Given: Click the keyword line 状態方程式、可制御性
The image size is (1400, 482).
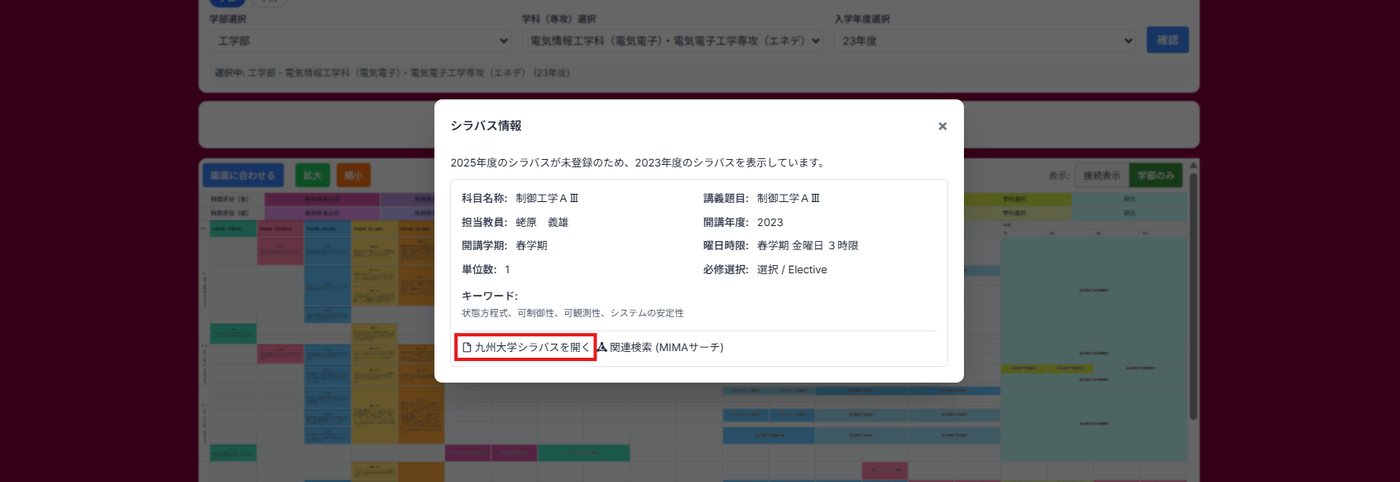Looking at the screenshot, I should [x=573, y=313].
